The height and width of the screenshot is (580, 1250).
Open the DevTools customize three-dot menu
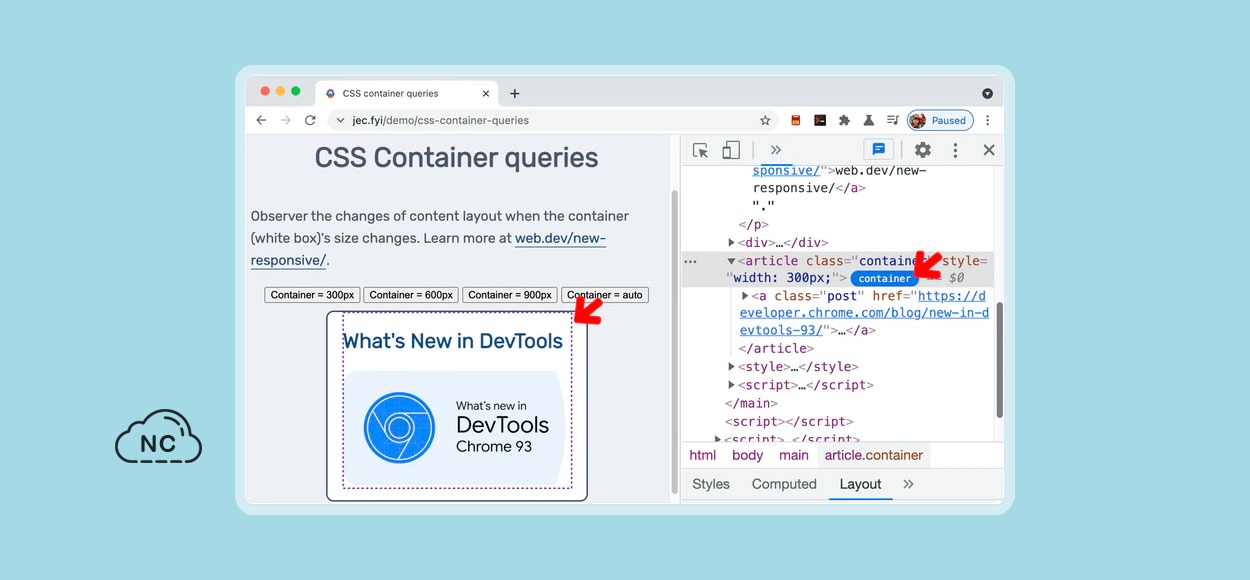[x=955, y=150]
